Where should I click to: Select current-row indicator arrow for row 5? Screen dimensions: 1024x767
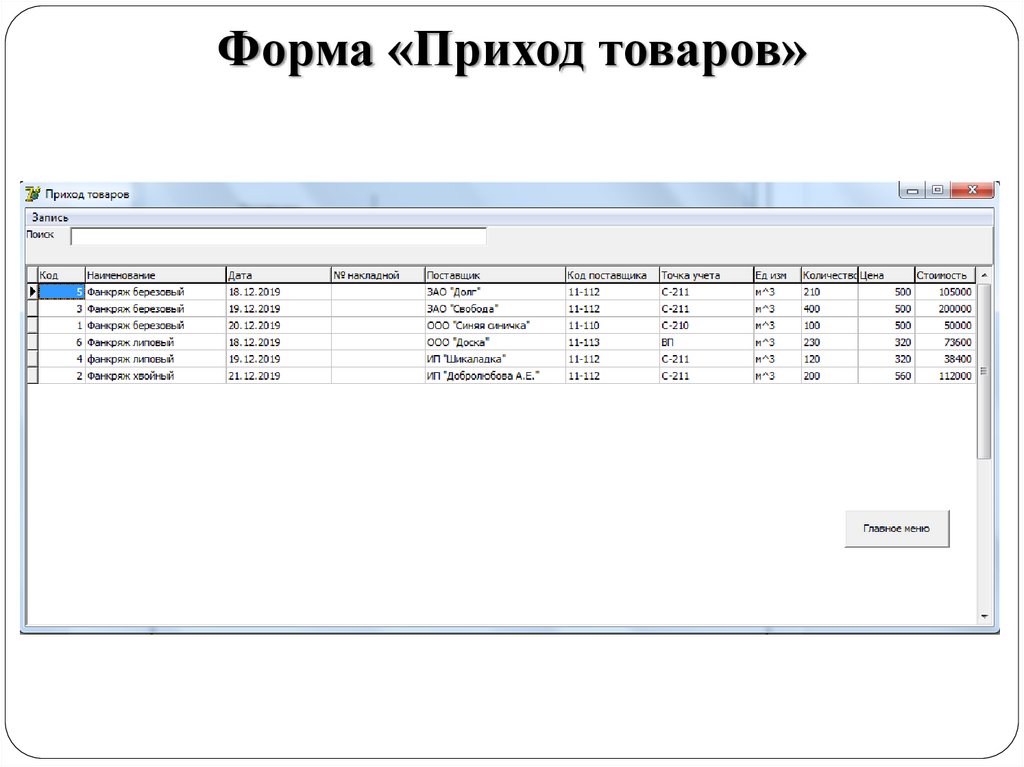[x=32, y=291]
